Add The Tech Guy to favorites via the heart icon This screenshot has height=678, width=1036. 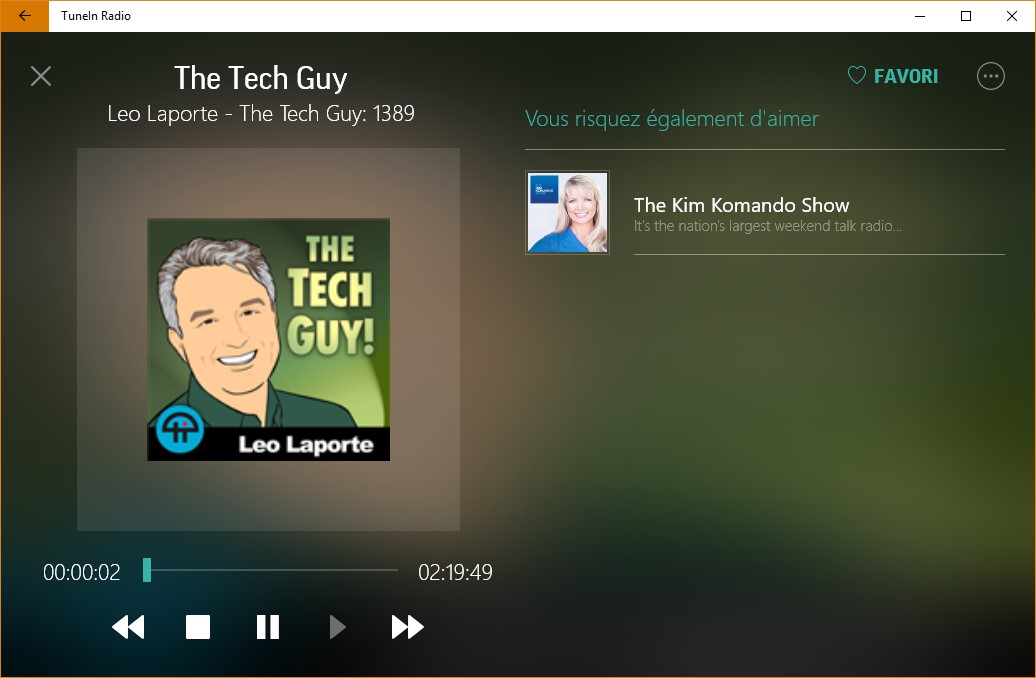[856, 75]
